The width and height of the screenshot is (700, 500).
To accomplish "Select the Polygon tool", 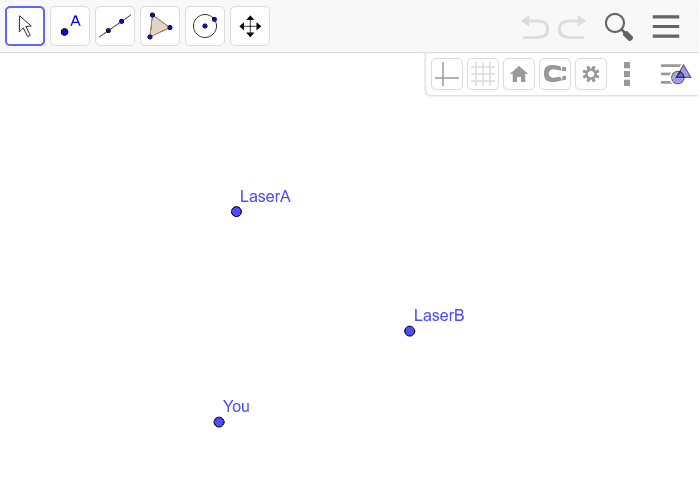I will point(160,26).
